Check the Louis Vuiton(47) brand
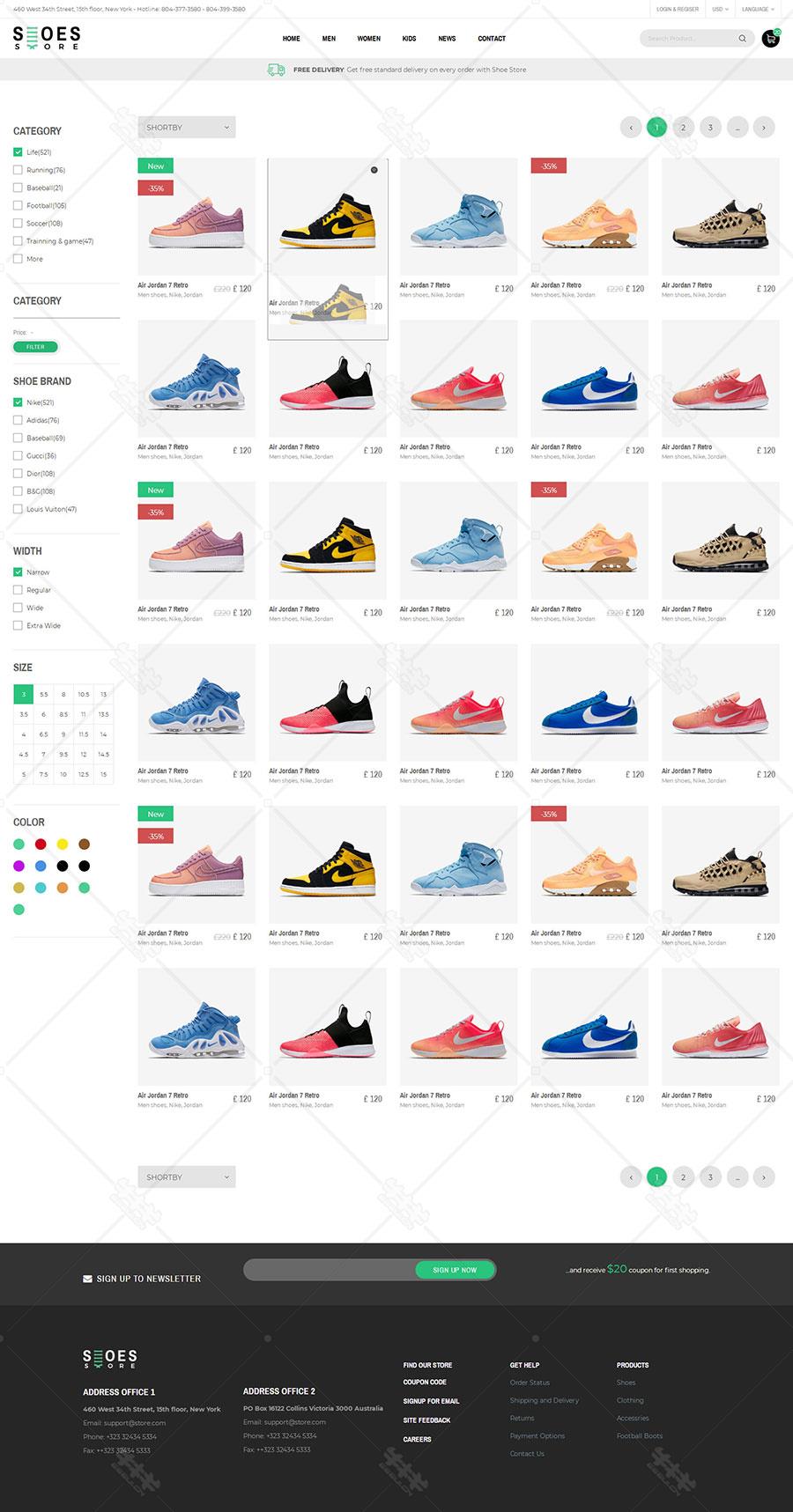 tap(18, 509)
